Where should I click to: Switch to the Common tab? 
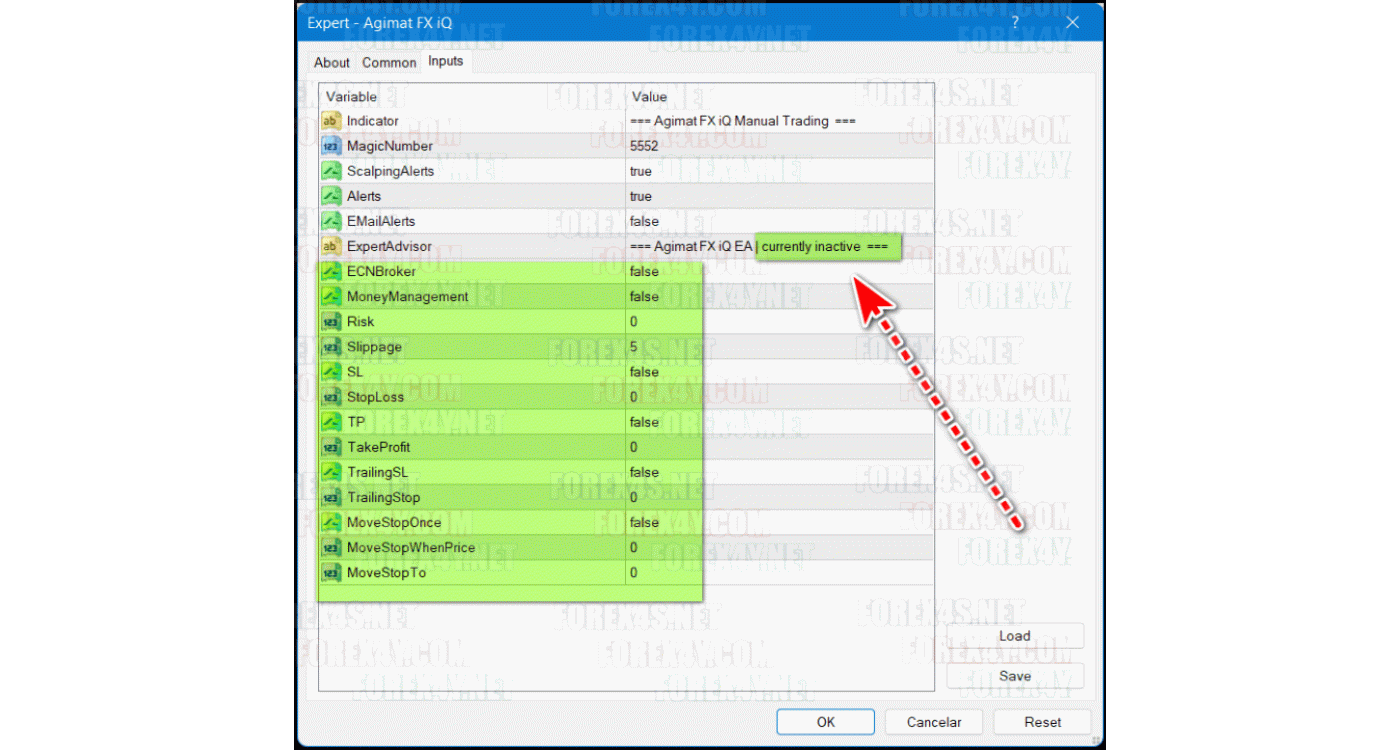389,62
